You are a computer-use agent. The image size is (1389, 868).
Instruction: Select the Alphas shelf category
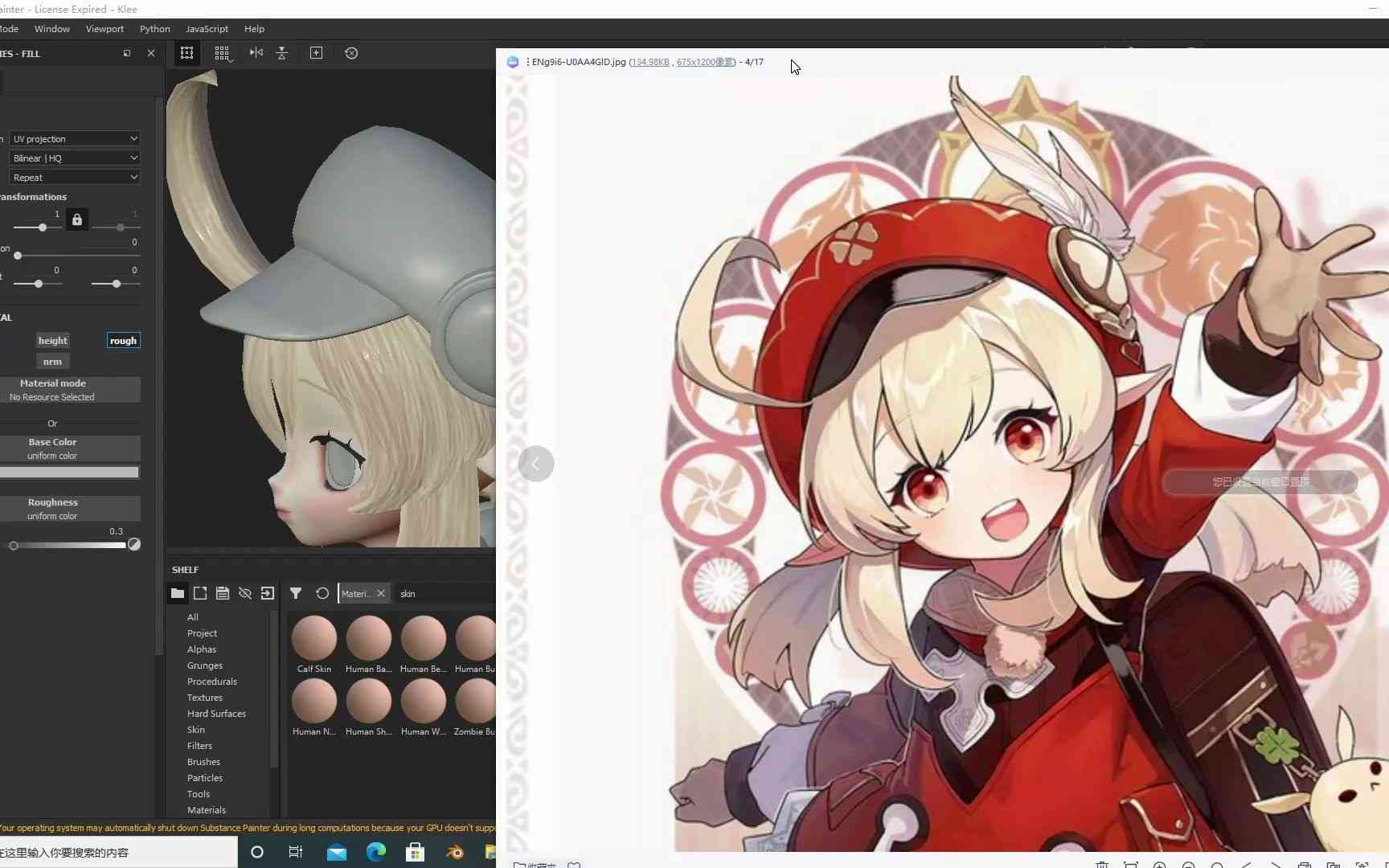202,649
